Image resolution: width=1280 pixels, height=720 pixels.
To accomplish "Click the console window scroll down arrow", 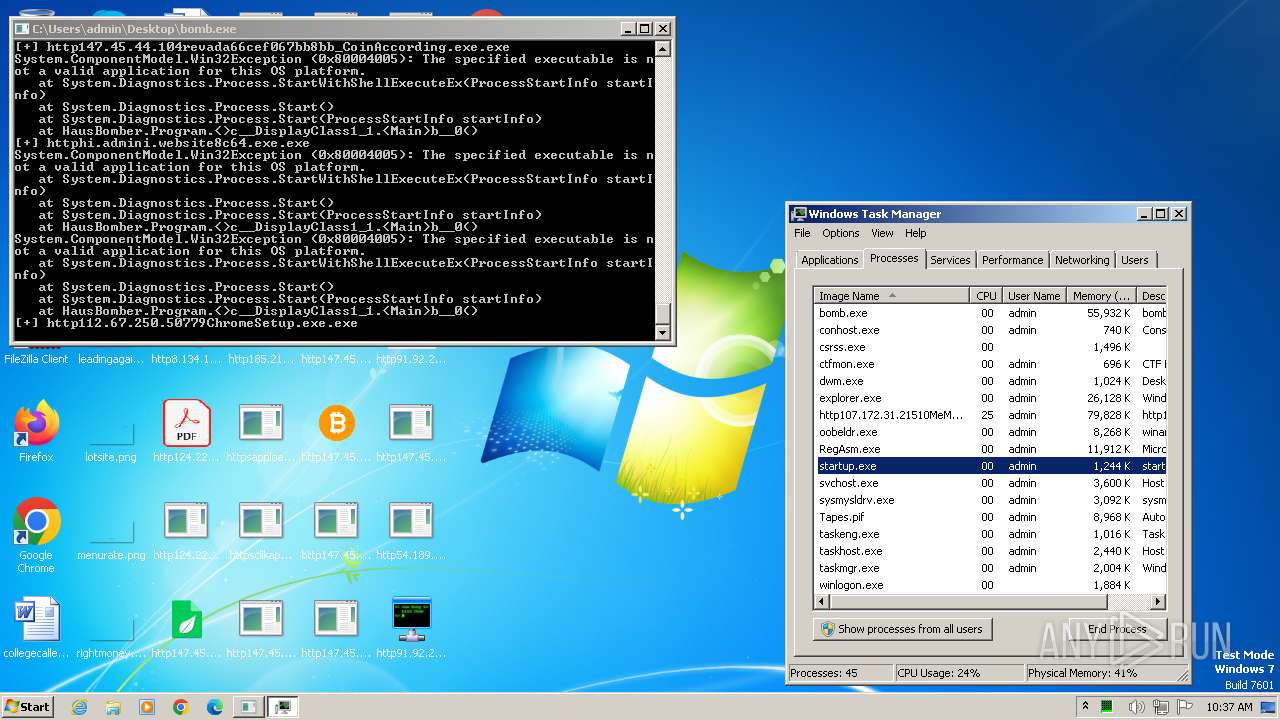I will (x=662, y=333).
